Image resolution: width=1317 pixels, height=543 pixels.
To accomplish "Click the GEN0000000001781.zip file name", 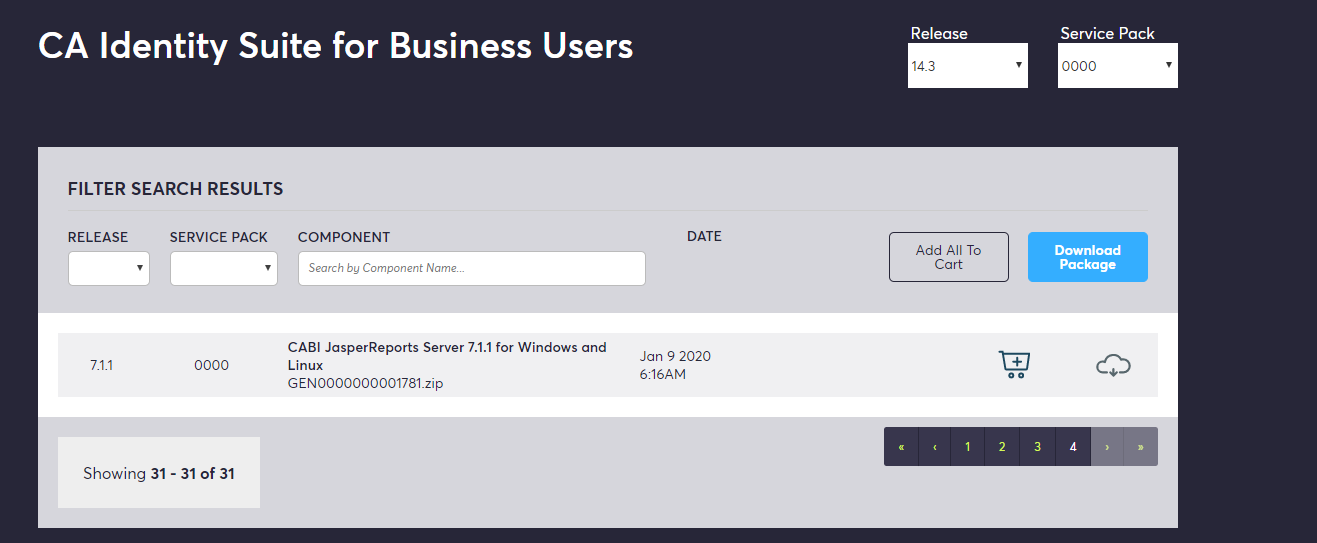I will pos(365,383).
